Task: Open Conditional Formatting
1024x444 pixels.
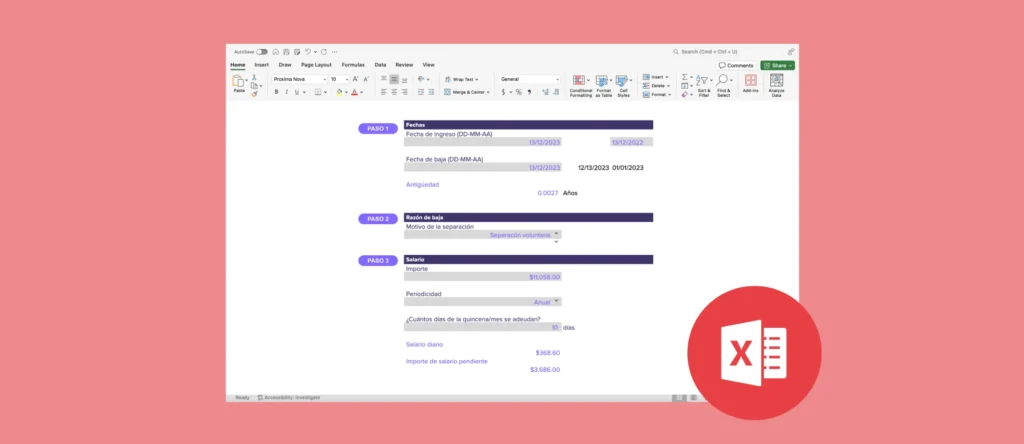Action: point(580,84)
